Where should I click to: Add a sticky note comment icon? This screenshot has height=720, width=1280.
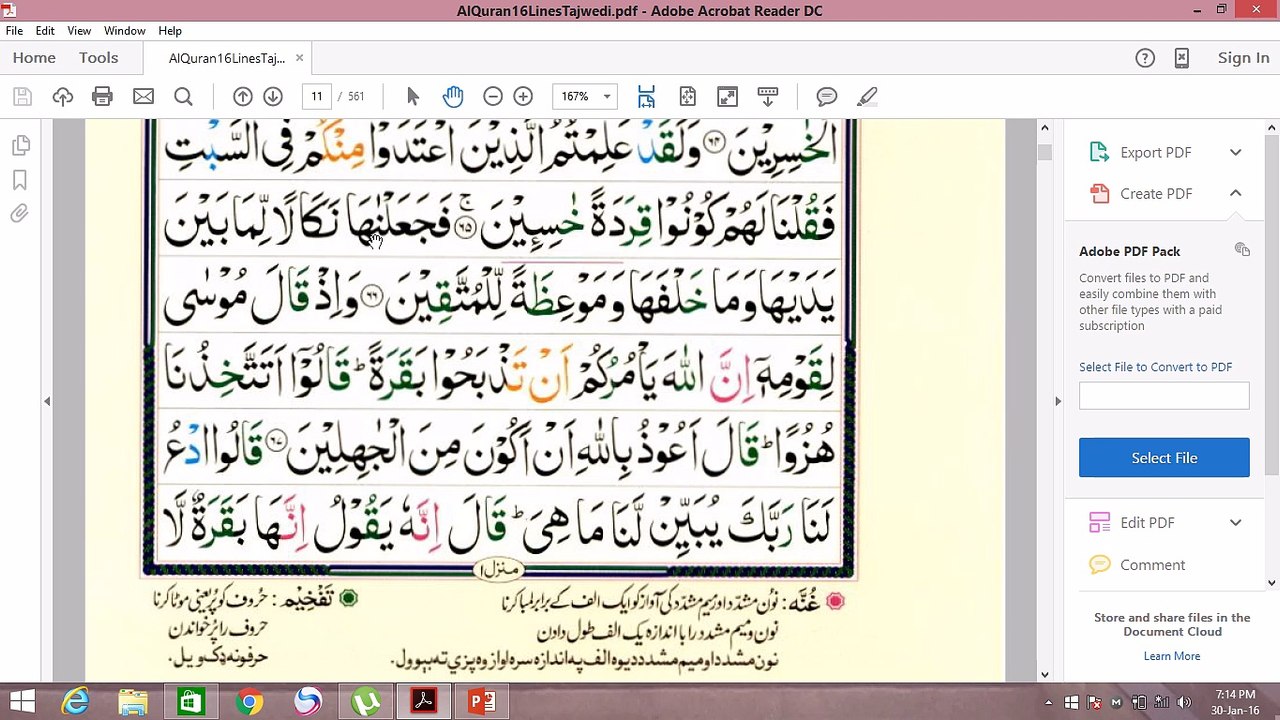pos(827,96)
